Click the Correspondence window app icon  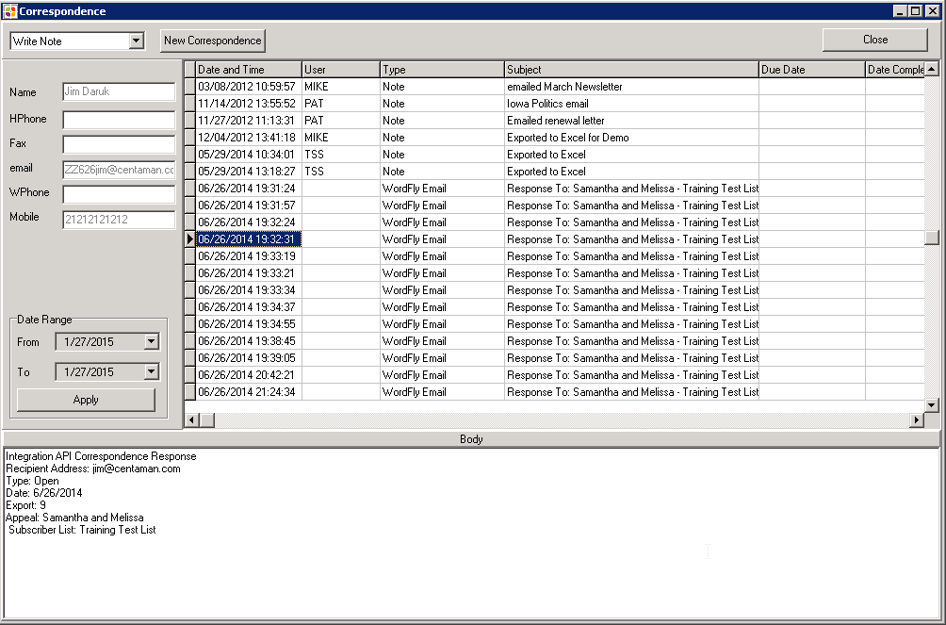(10, 11)
